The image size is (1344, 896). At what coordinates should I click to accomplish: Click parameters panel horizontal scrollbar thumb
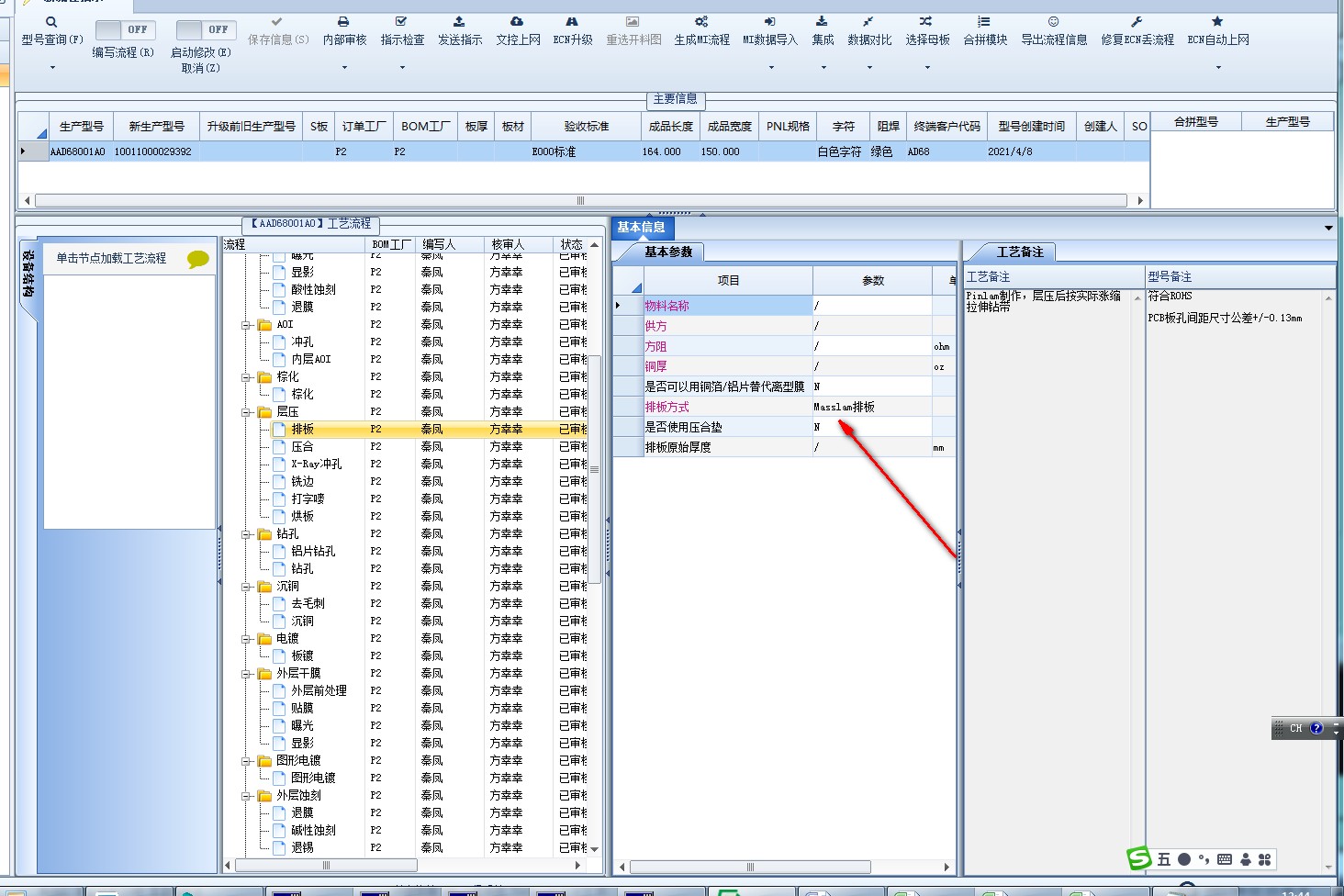point(749,867)
